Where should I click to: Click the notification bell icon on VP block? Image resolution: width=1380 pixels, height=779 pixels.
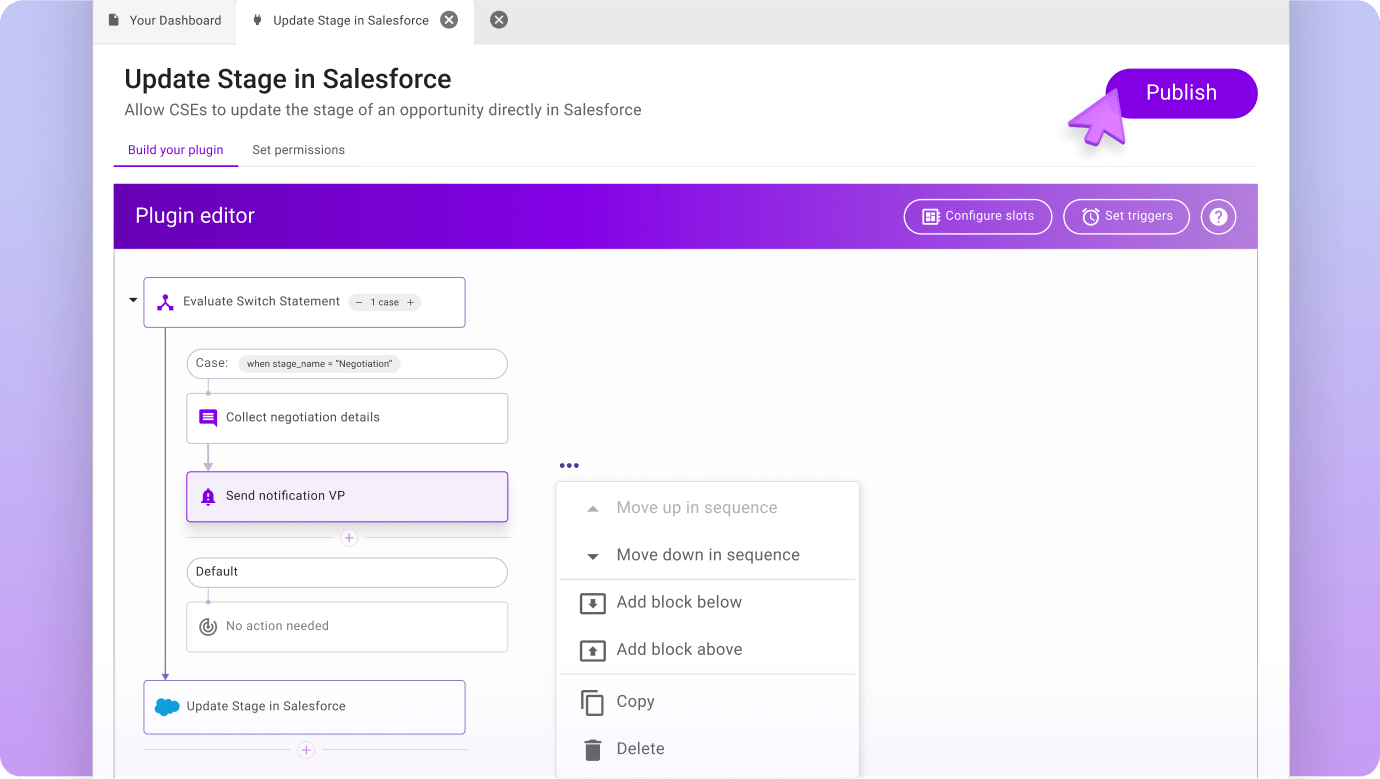click(208, 497)
